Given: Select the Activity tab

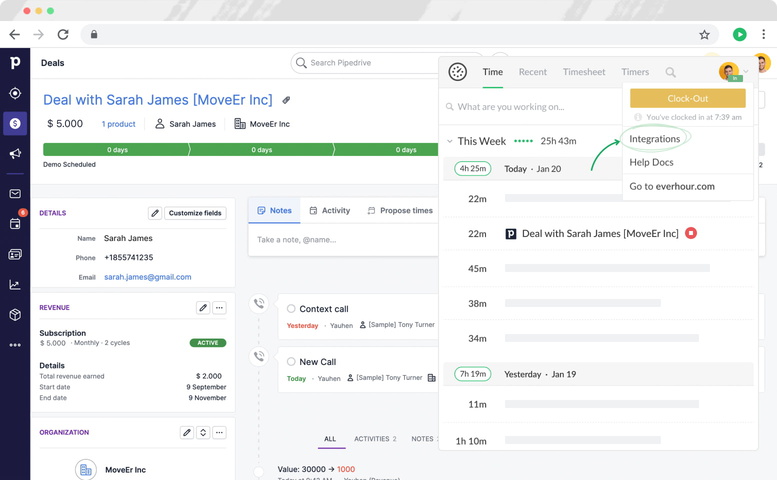Looking at the screenshot, I should 330,211.
